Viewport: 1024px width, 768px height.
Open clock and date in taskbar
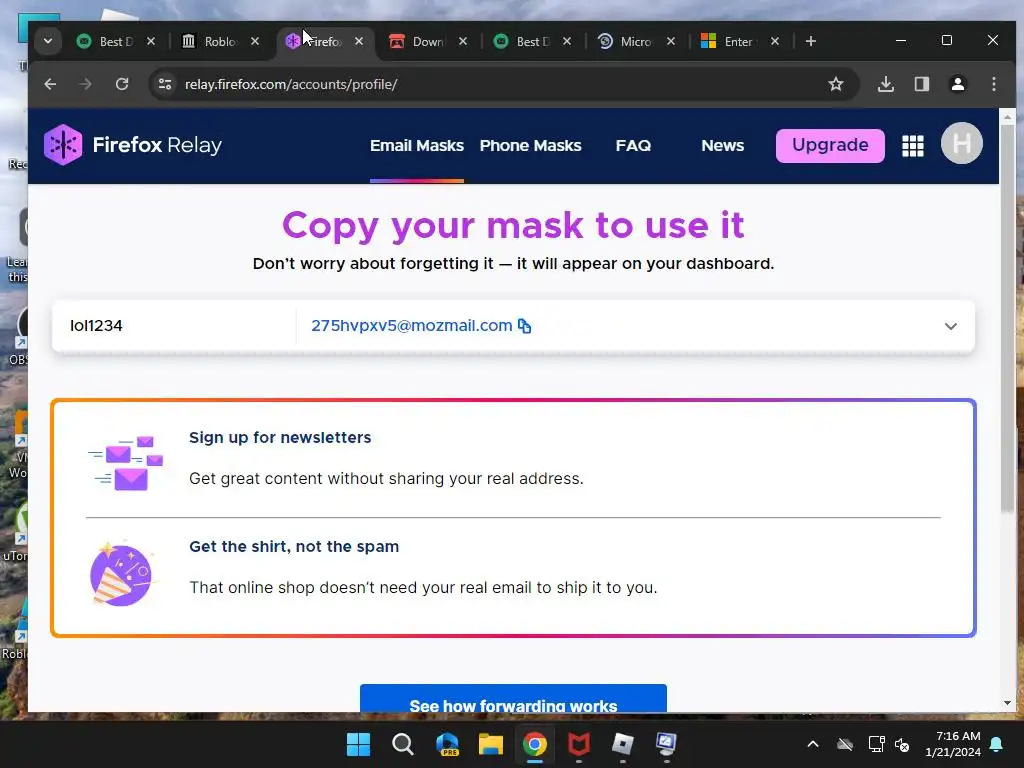tap(953, 744)
